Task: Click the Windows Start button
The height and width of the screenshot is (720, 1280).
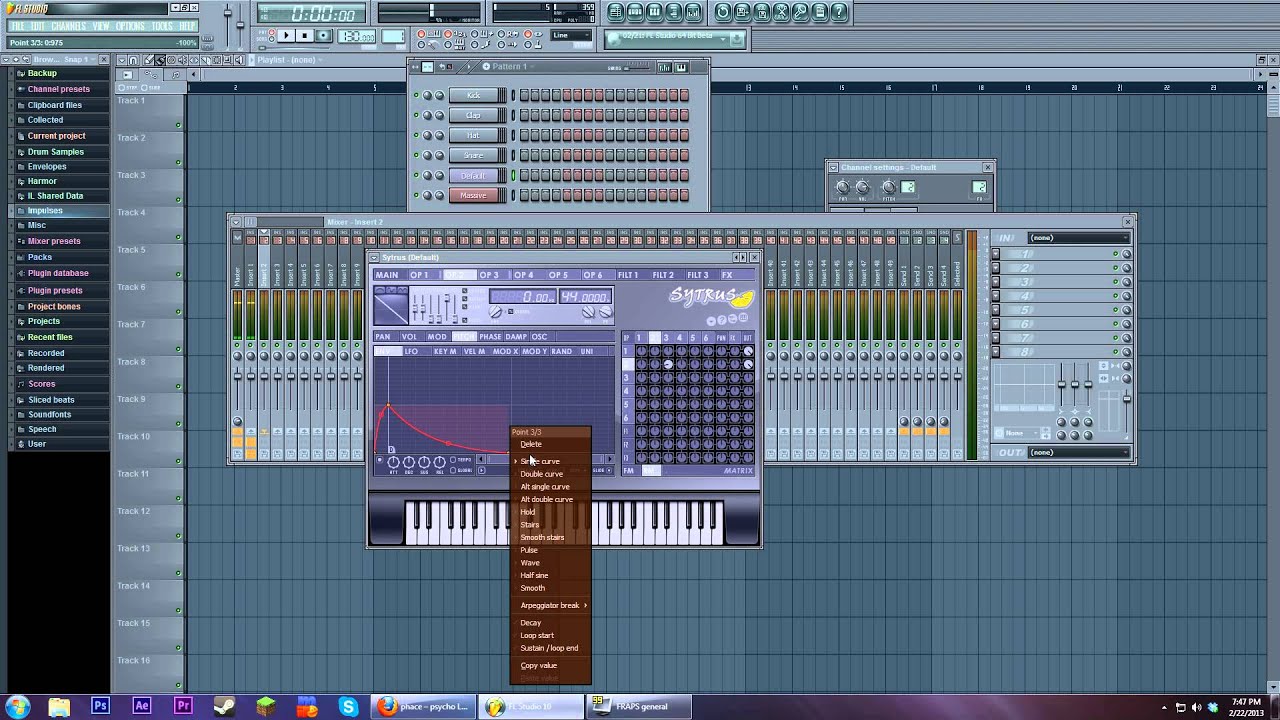Action: click(x=17, y=706)
